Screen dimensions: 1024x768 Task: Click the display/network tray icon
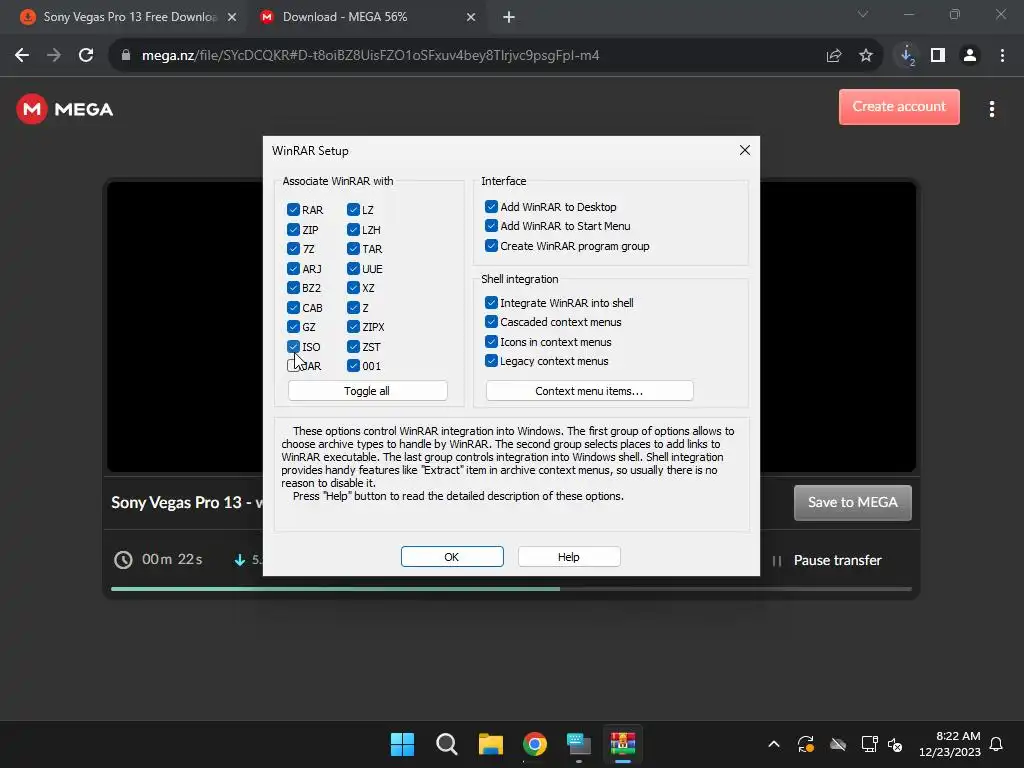coord(869,744)
